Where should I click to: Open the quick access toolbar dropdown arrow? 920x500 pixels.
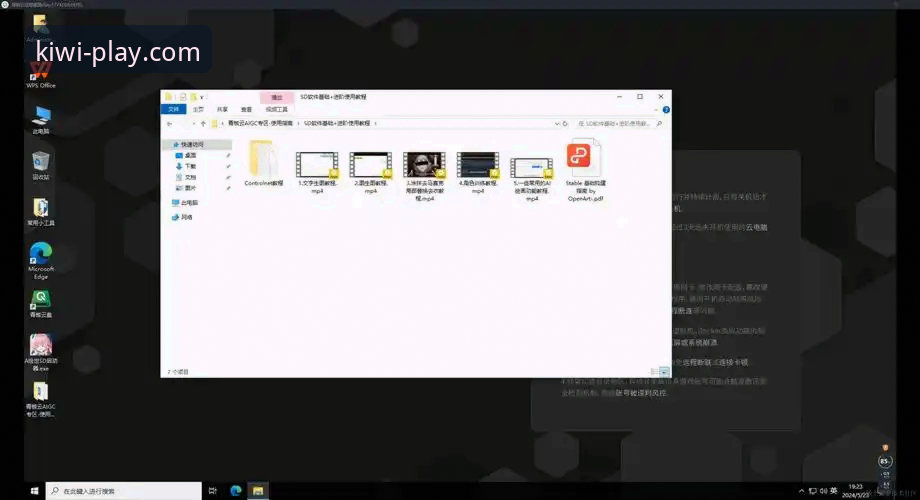click(202, 97)
